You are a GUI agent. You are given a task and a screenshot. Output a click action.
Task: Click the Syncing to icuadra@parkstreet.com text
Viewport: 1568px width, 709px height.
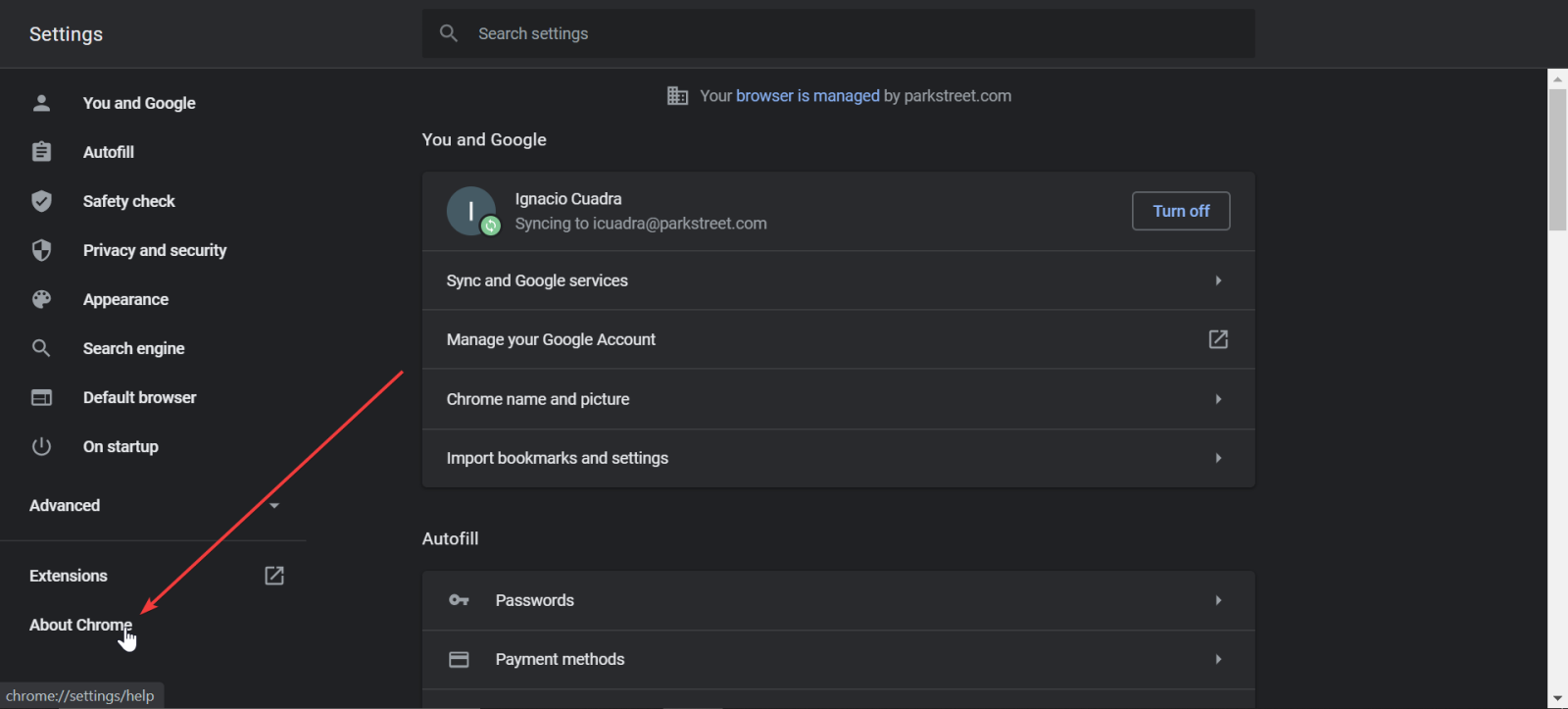click(641, 224)
